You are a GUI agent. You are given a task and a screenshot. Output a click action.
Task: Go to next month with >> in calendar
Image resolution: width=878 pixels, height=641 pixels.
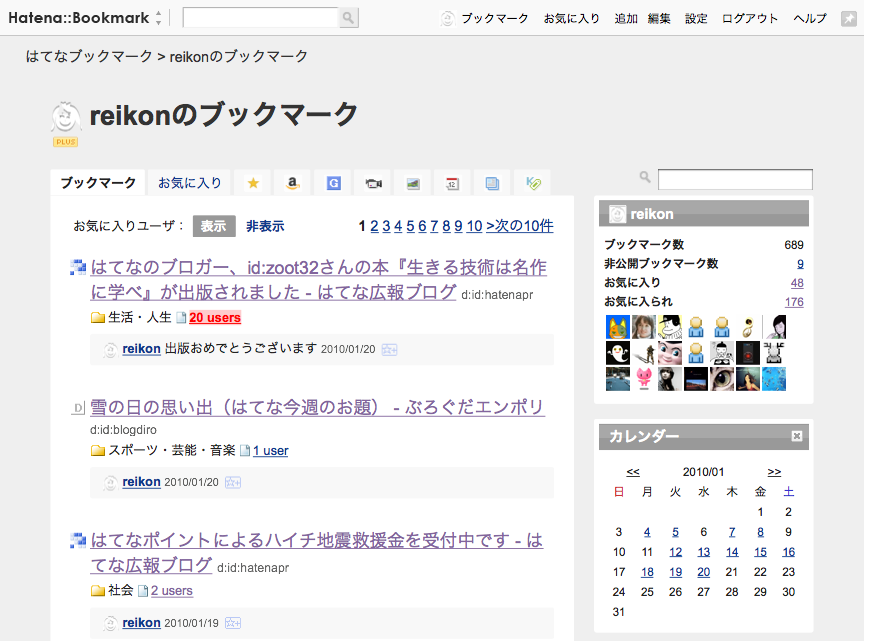774,472
